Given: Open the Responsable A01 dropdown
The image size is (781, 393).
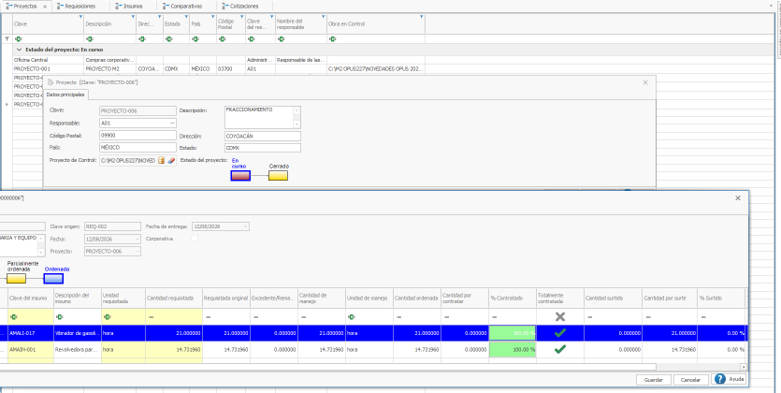Looking at the screenshot, I should tap(172, 123).
